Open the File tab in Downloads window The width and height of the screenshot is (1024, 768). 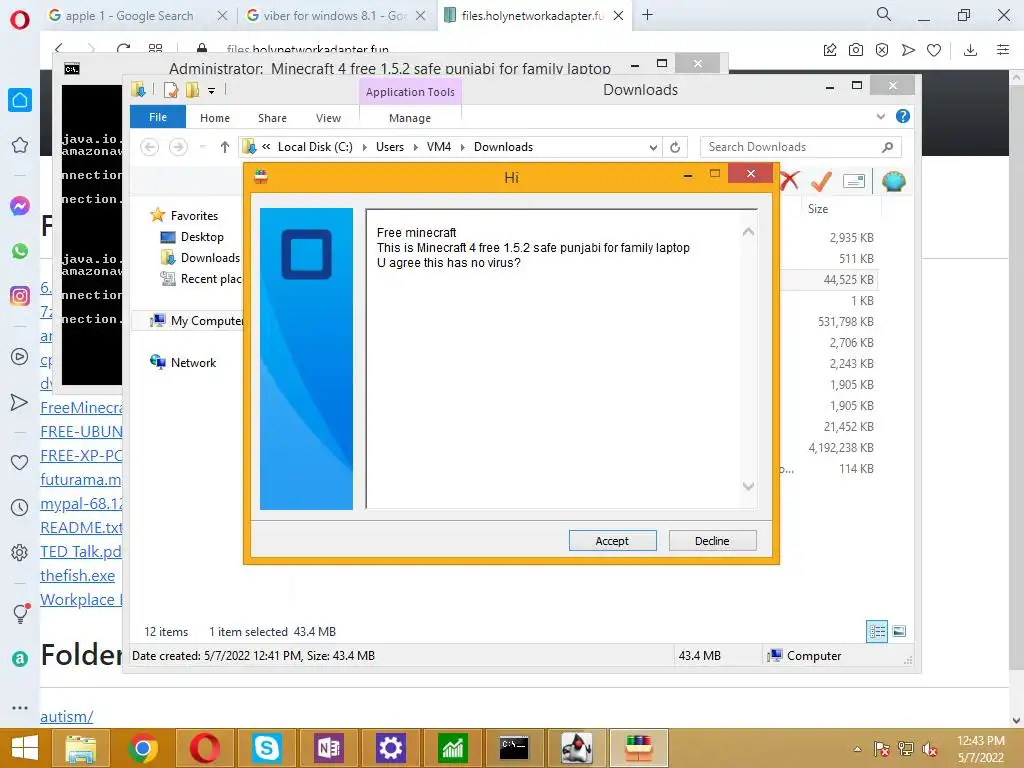[157, 118]
